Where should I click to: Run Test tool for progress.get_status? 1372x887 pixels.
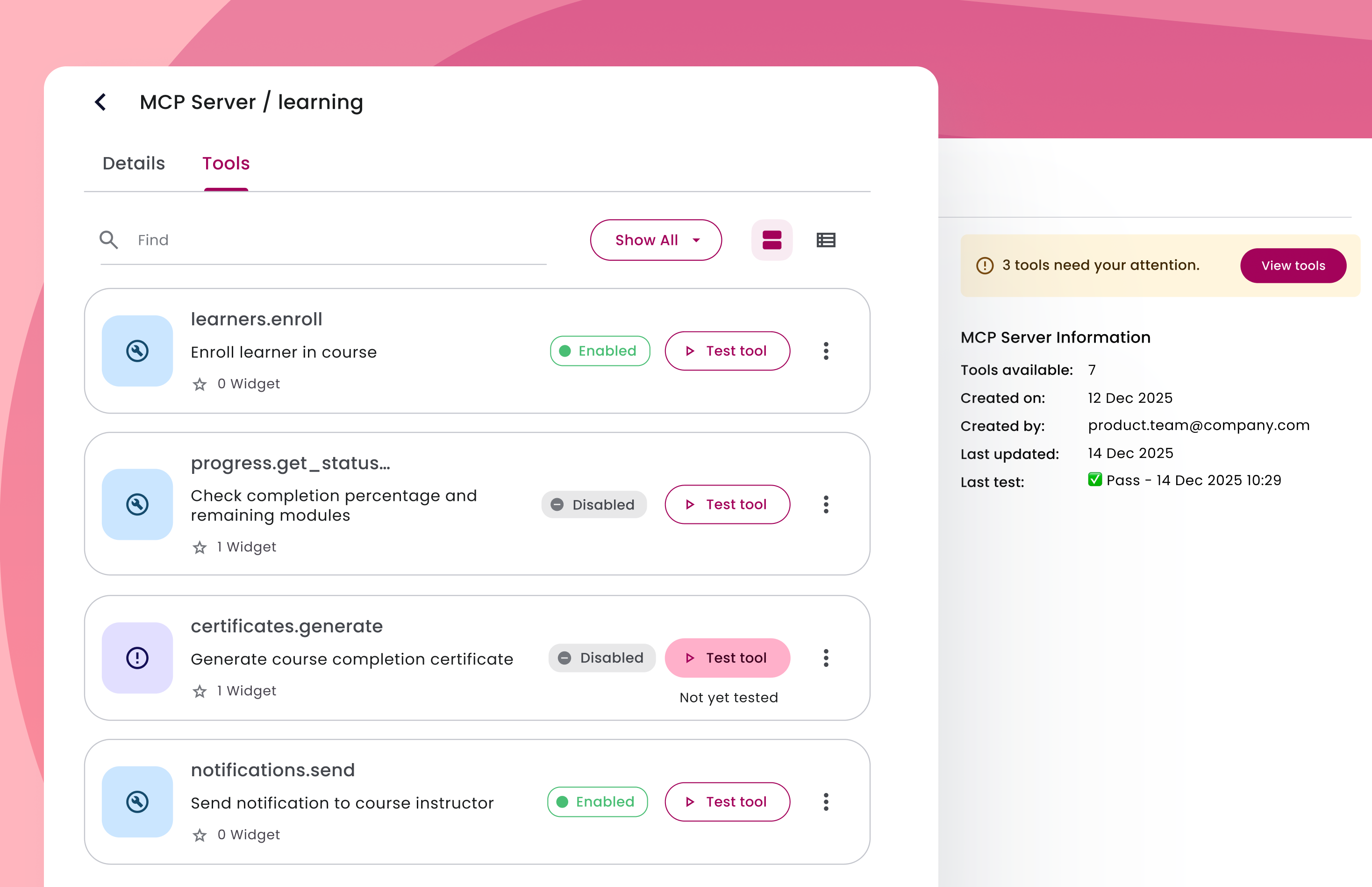click(727, 505)
